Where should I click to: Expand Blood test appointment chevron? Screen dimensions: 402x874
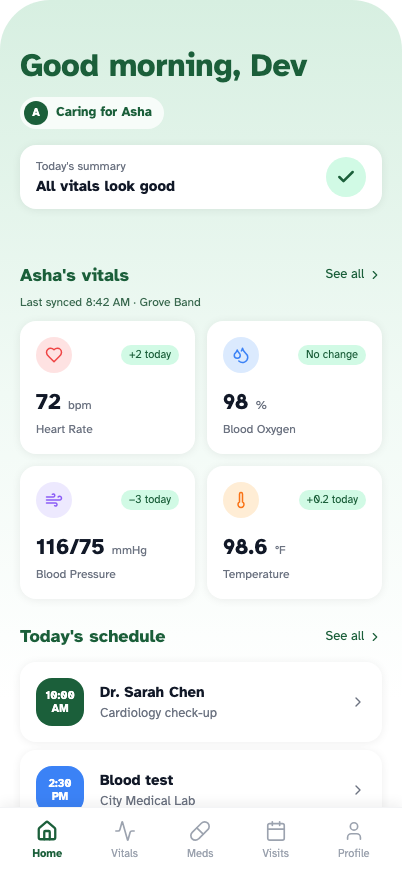click(359, 790)
